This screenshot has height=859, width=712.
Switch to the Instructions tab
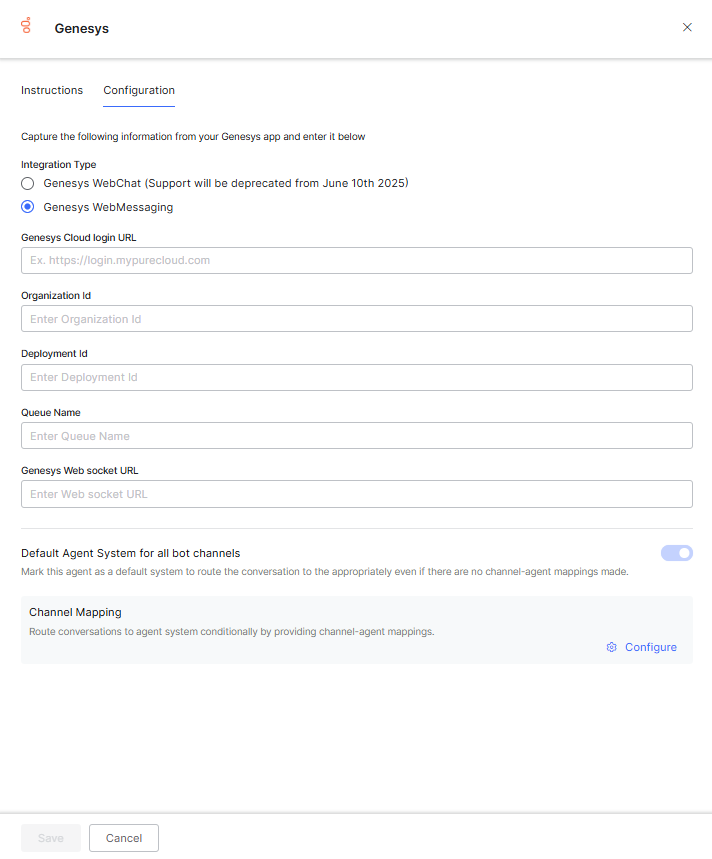click(52, 90)
